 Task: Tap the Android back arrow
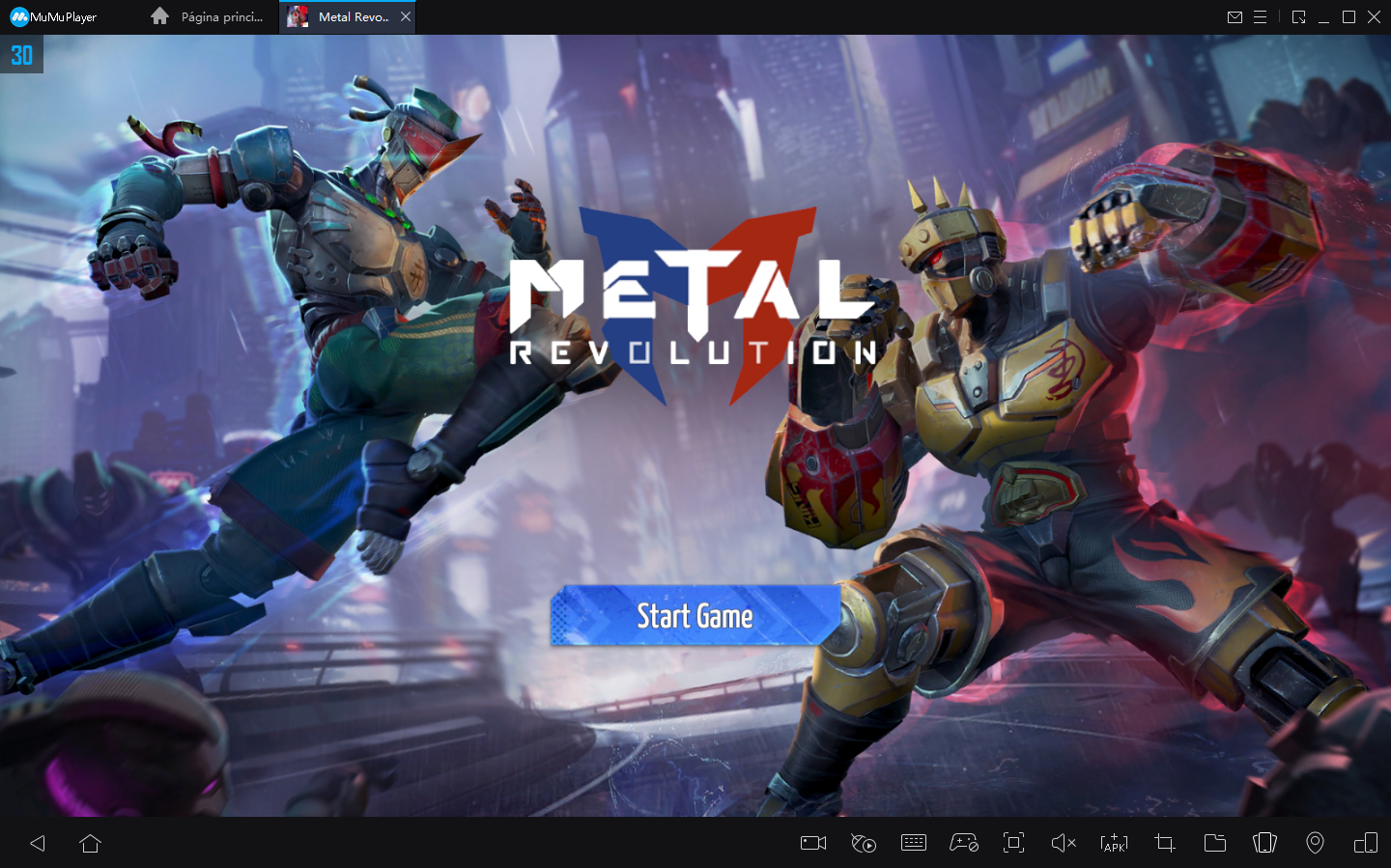(x=38, y=843)
